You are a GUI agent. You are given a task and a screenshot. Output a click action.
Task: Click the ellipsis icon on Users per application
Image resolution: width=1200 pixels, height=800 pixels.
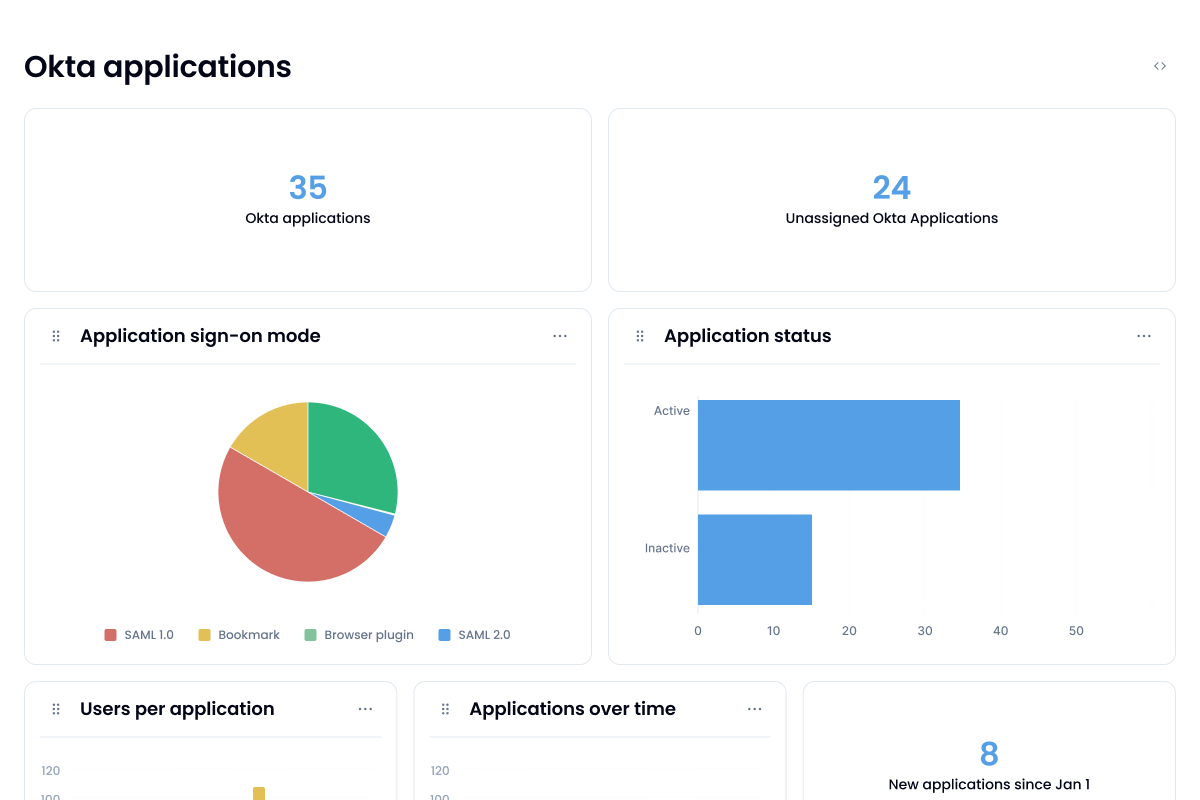[x=366, y=709]
